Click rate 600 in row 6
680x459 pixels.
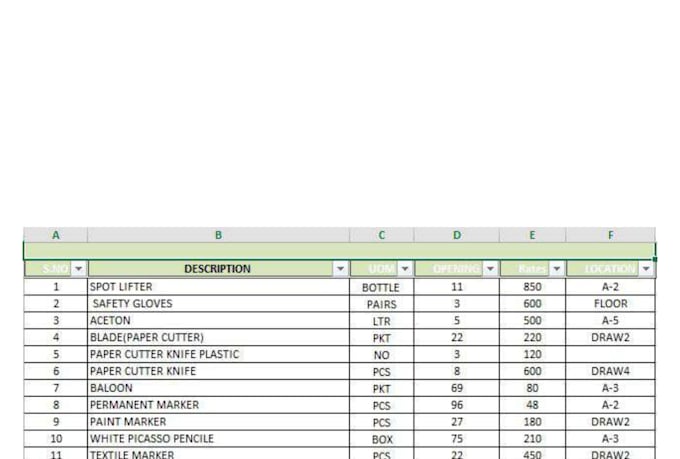(532, 371)
